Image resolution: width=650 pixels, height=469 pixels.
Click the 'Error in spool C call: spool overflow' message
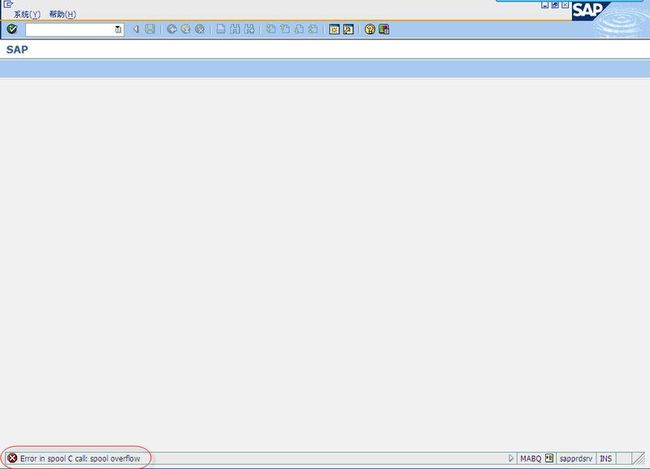tap(80, 459)
